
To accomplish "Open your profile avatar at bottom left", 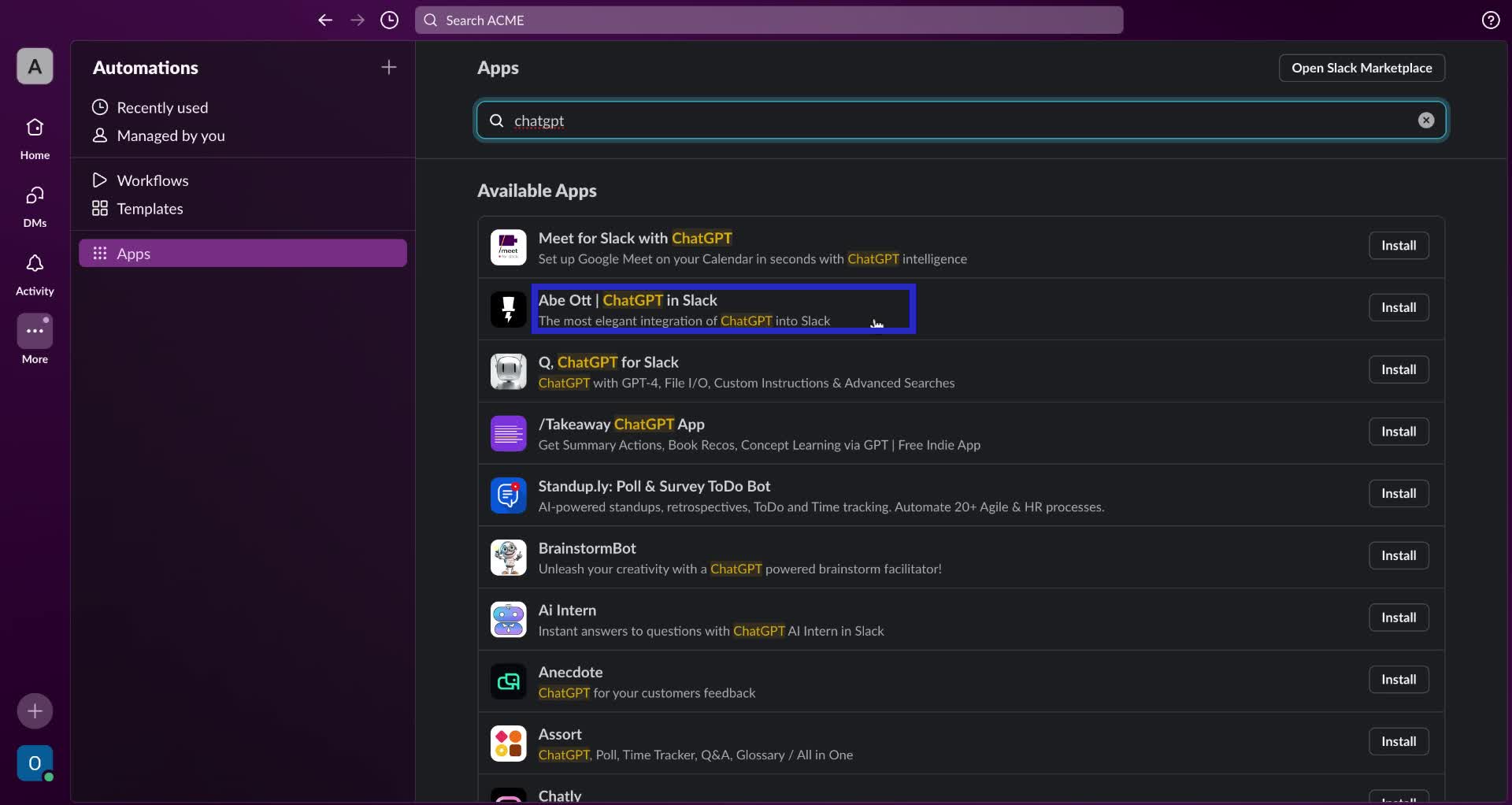I will pos(34,763).
